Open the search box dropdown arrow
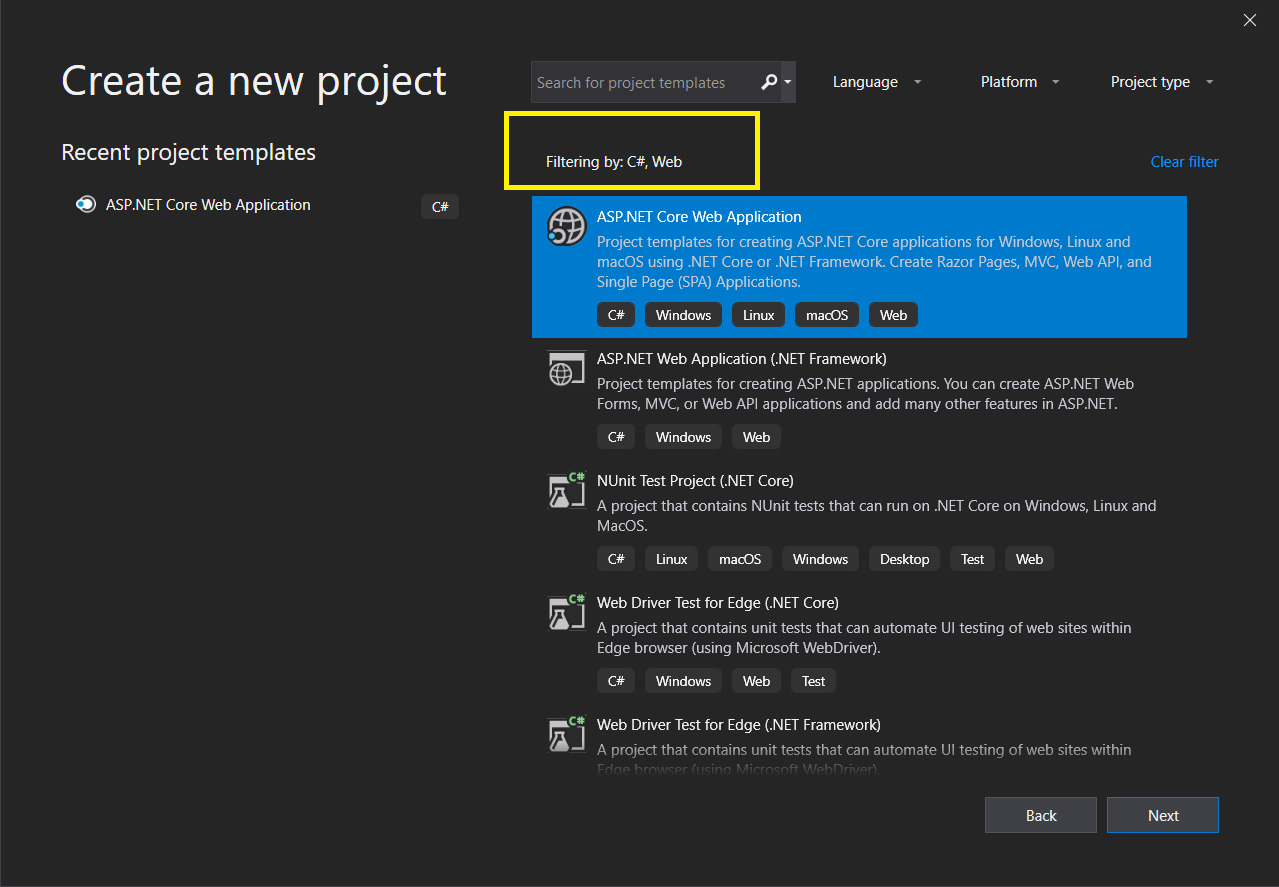Screen dimensions: 1279x887 pos(788,82)
